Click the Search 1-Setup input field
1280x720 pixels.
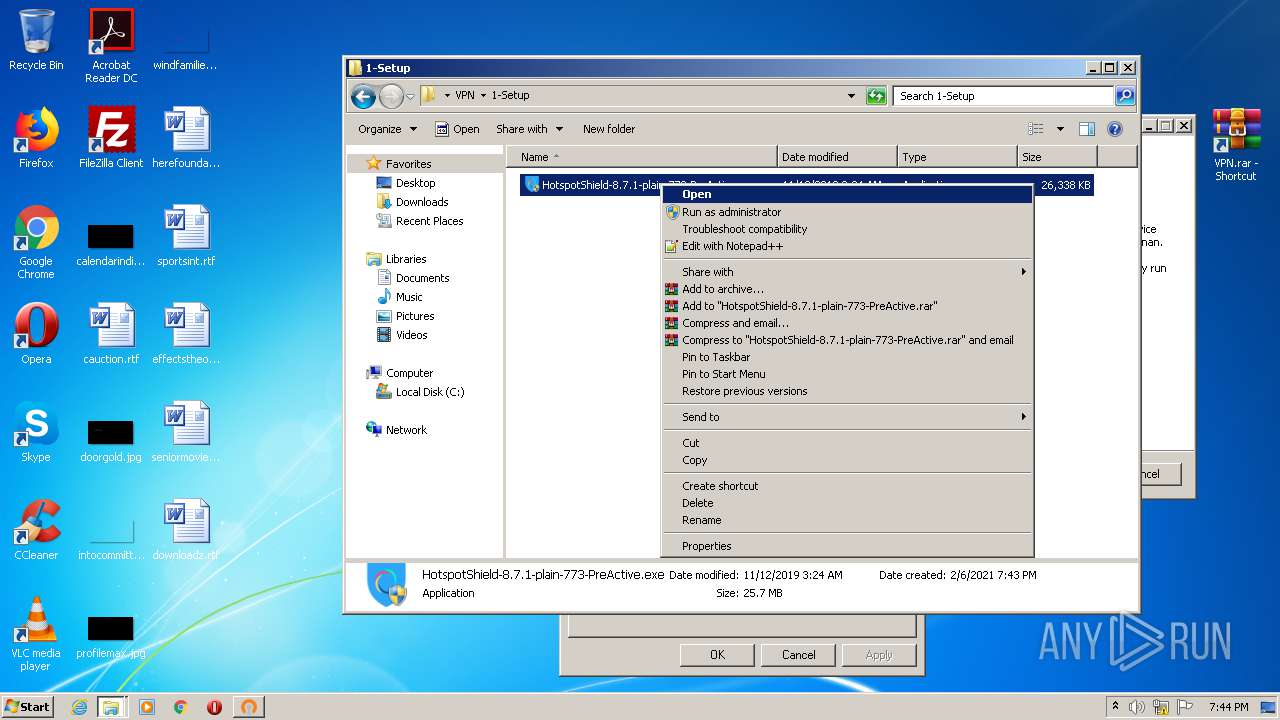(x=1003, y=96)
